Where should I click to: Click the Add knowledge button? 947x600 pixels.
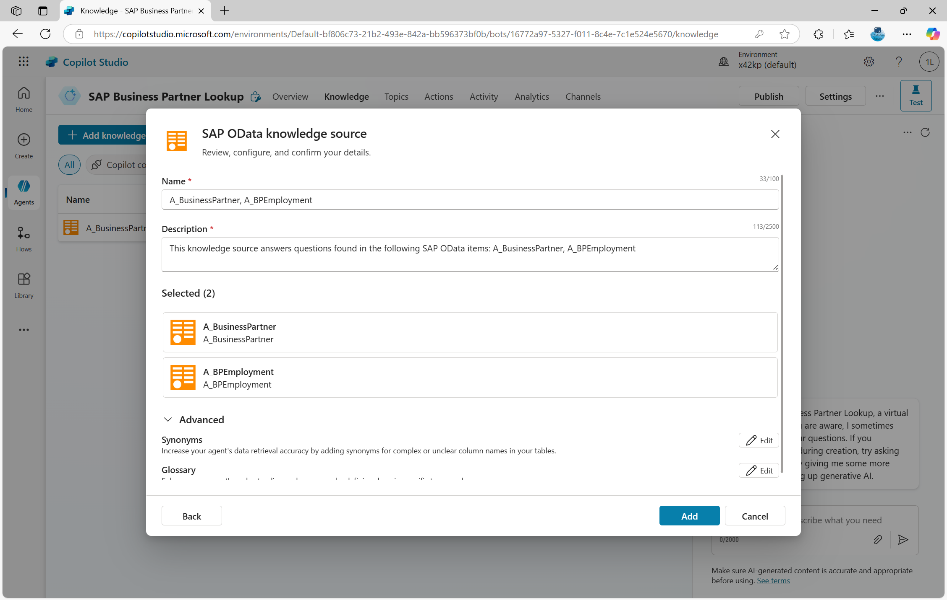coord(102,135)
